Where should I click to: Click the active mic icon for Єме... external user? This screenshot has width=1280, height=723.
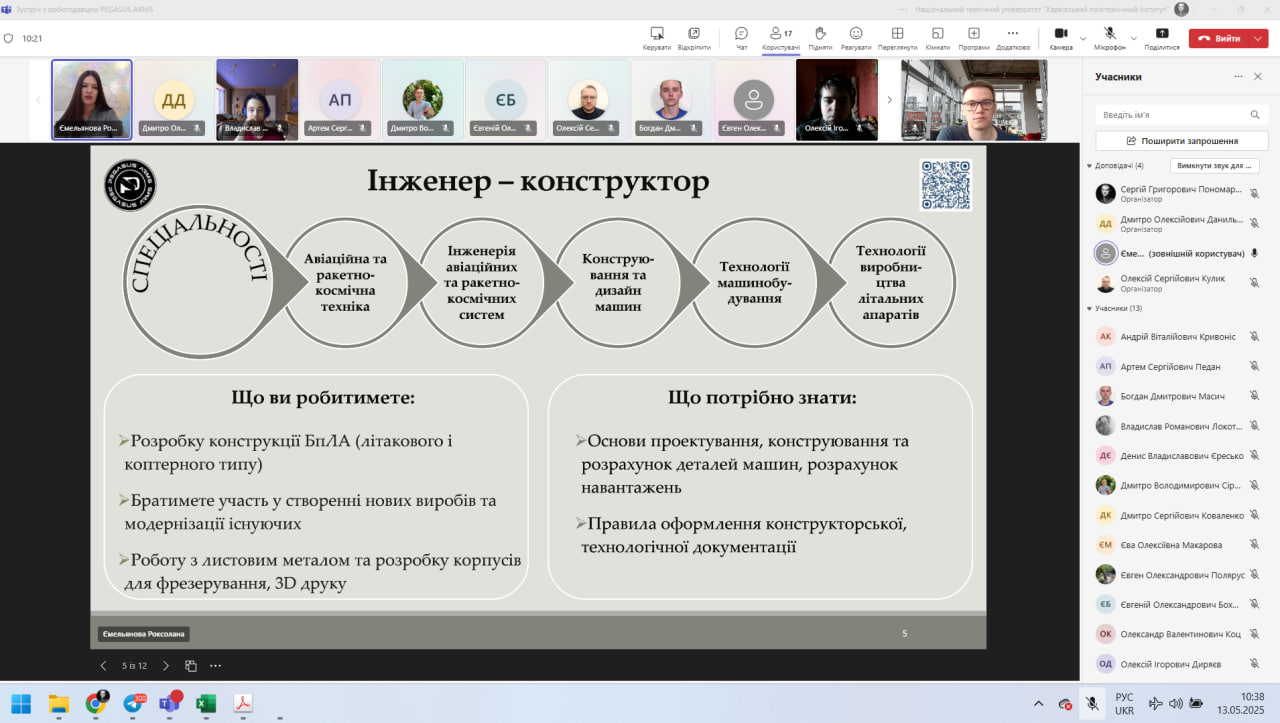(x=1254, y=253)
